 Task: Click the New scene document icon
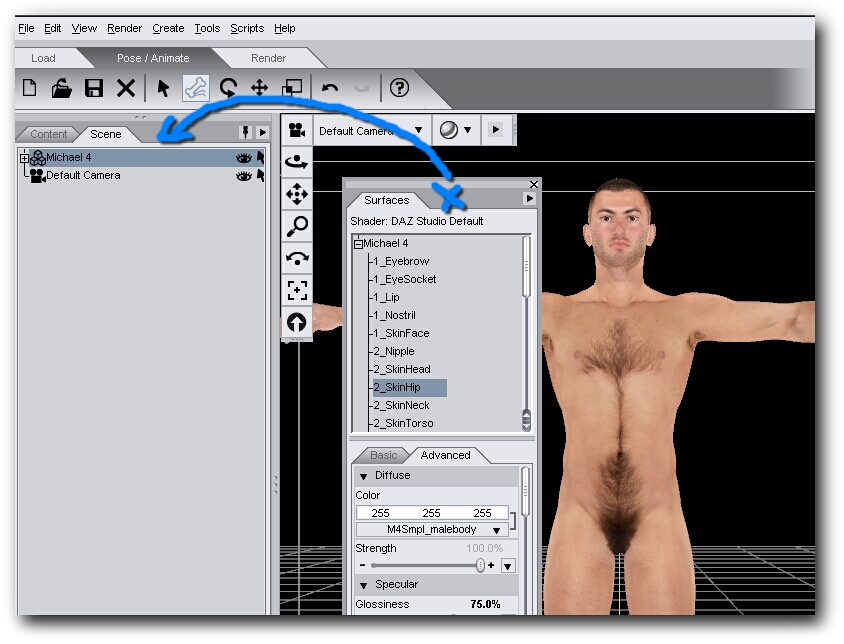pyautogui.click(x=30, y=87)
